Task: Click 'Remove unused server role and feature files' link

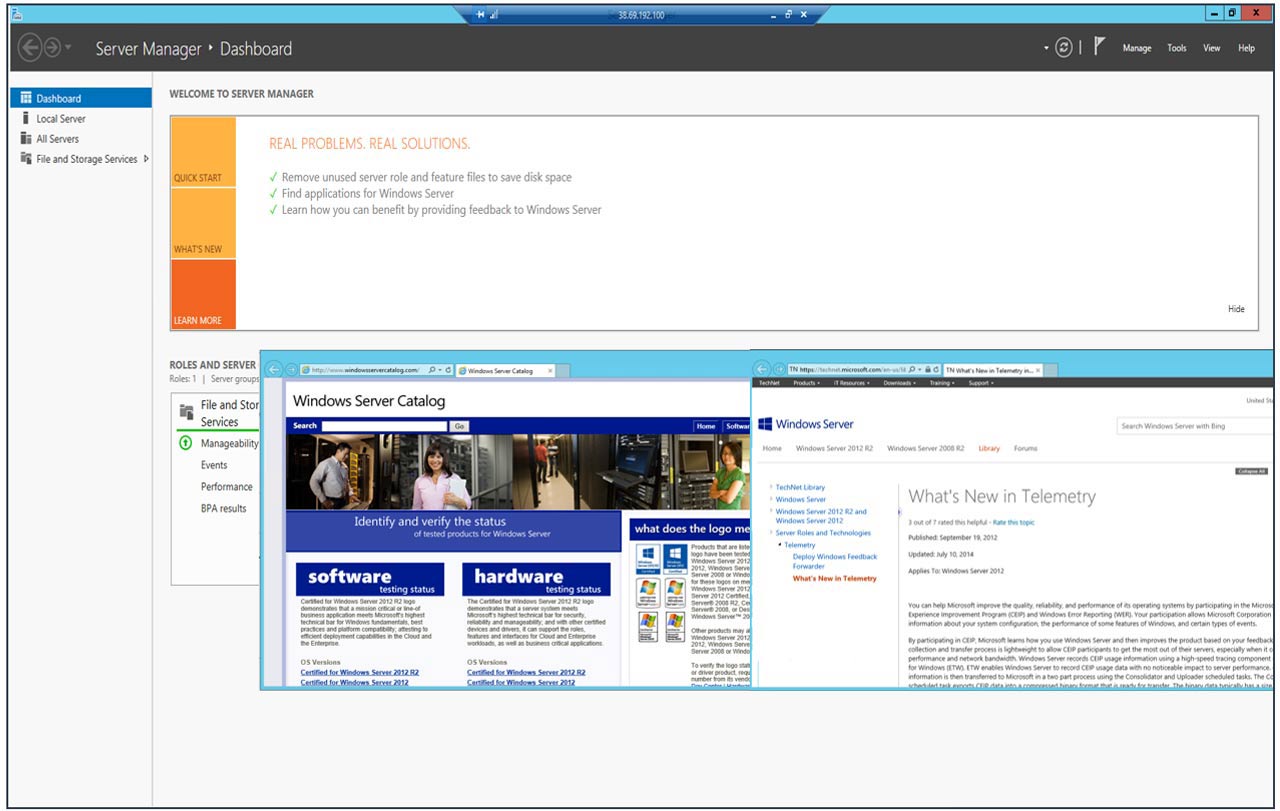Action: pyautogui.click(x=427, y=177)
